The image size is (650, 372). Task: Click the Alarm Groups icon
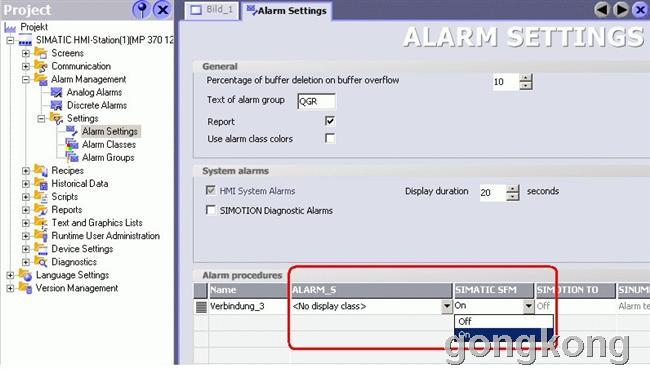(x=72, y=157)
